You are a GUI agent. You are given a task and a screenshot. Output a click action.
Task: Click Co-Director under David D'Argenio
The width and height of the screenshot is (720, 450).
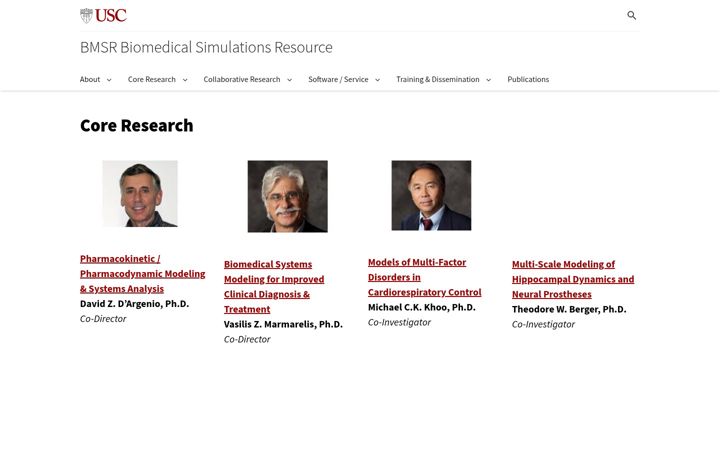coord(103,319)
